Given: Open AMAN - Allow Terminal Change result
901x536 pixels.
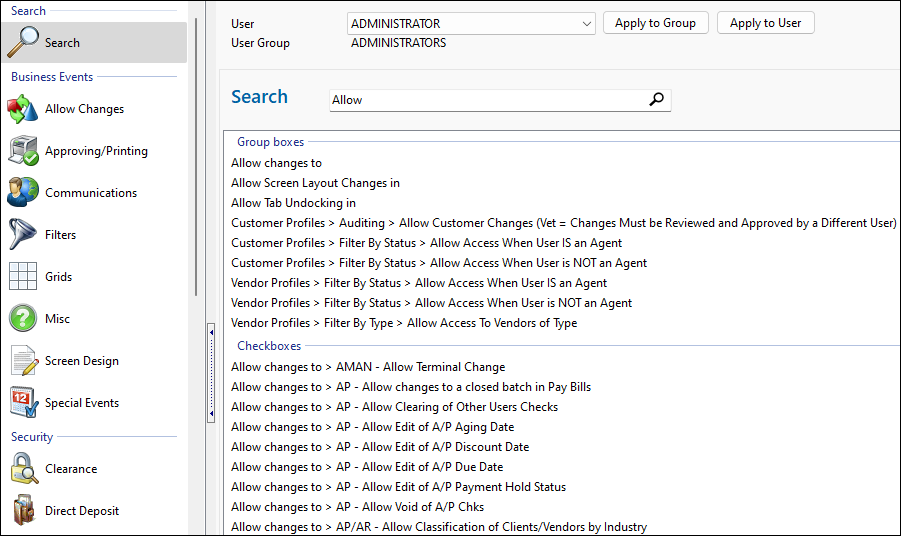Looking at the screenshot, I should 368,367.
